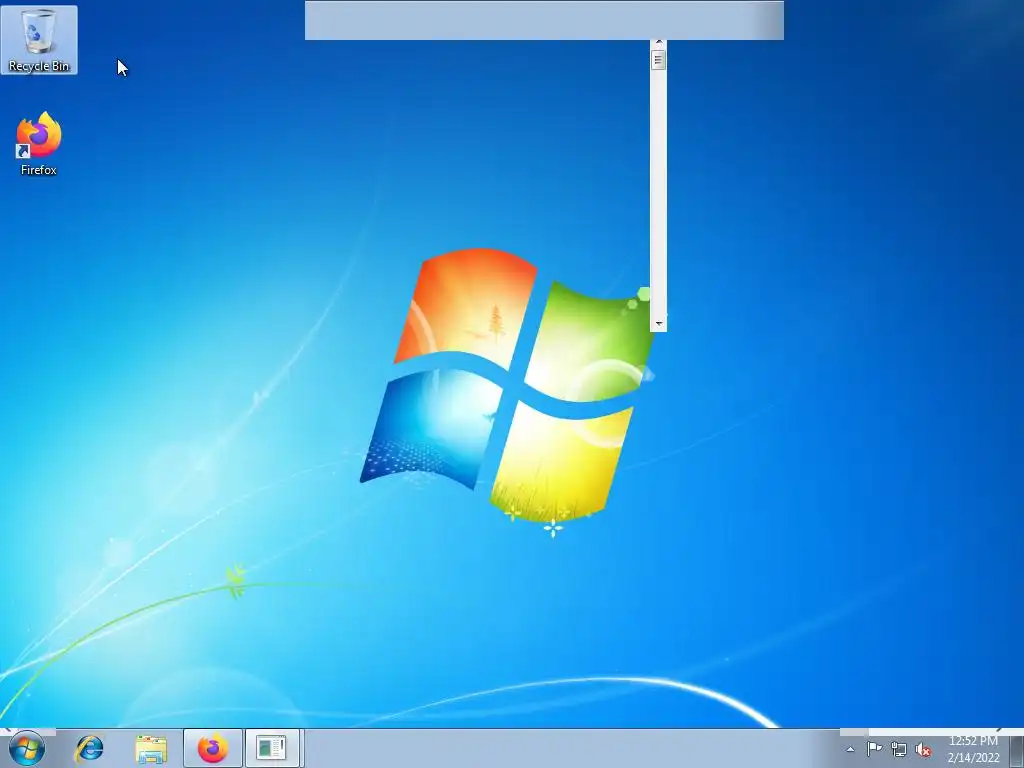Image resolution: width=1024 pixels, height=768 pixels.
Task: Click the floating scrollbar's down arrow
Action: click(x=658, y=324)
